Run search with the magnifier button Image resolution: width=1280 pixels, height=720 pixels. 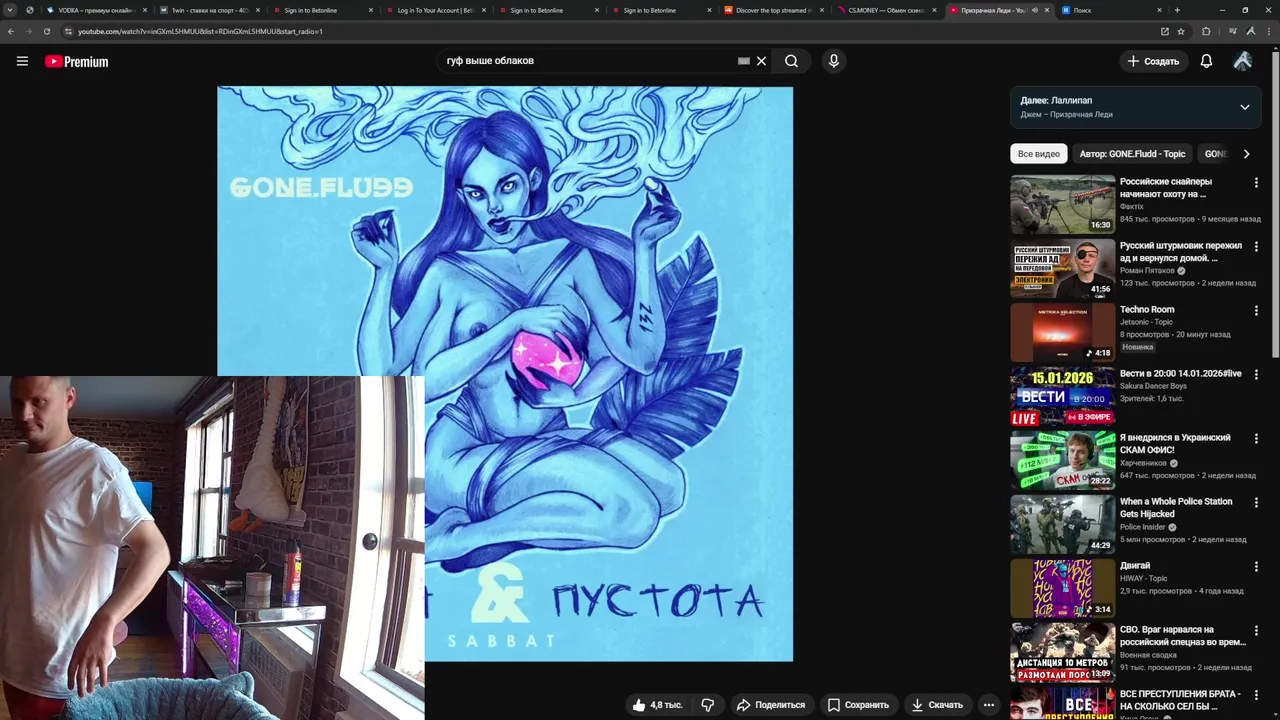(x=791, y=61)
